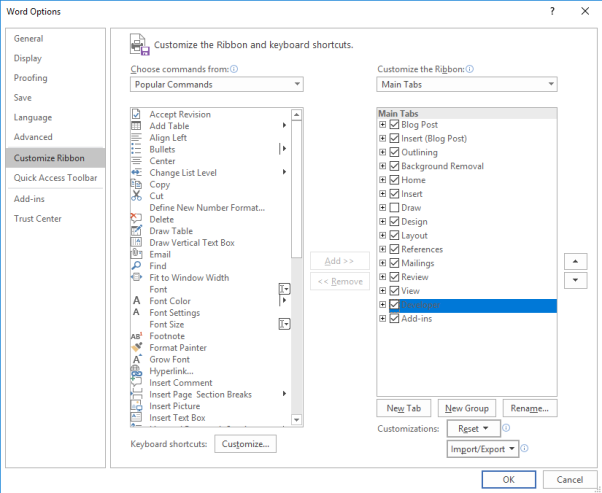602x493 pixels.
Task: Click the Insert Page Section Breaks icon
Action: click(x=136, y=394)
